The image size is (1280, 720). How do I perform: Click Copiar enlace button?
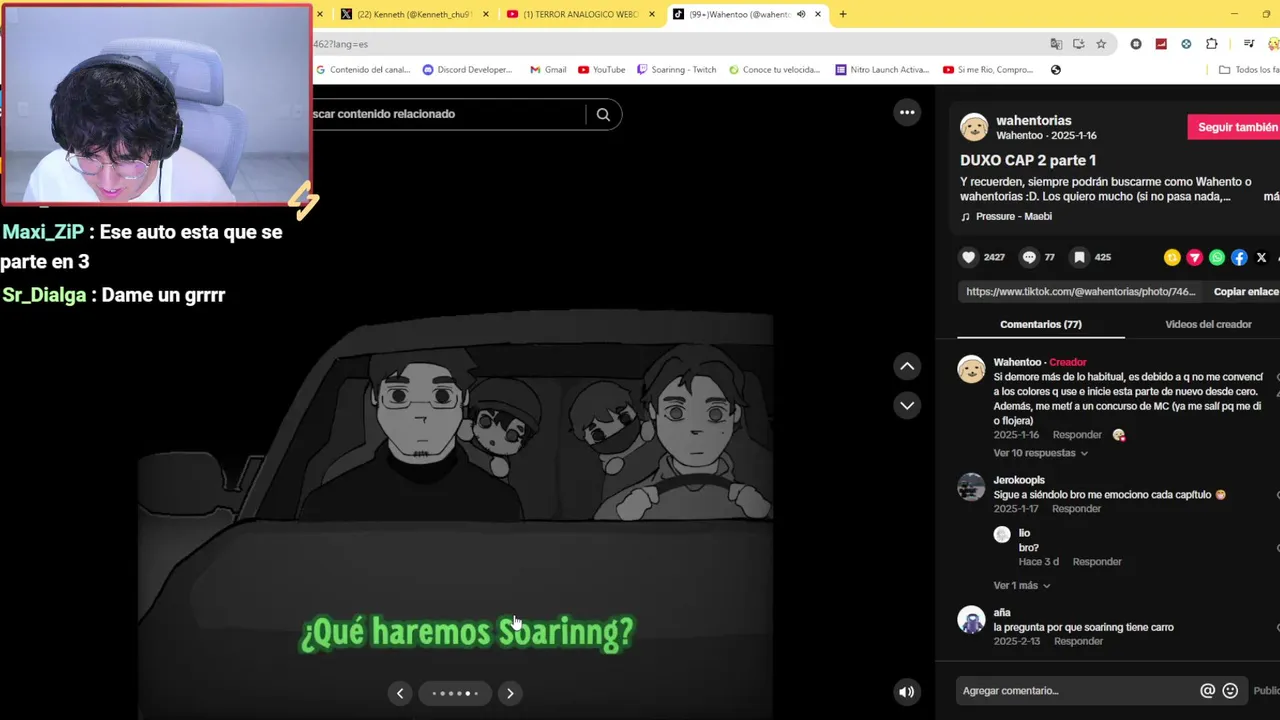(1245, 291)
